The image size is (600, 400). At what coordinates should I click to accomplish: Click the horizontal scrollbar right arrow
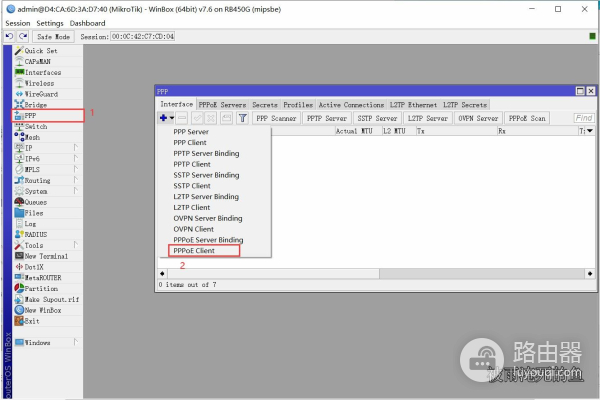(590, 273)
